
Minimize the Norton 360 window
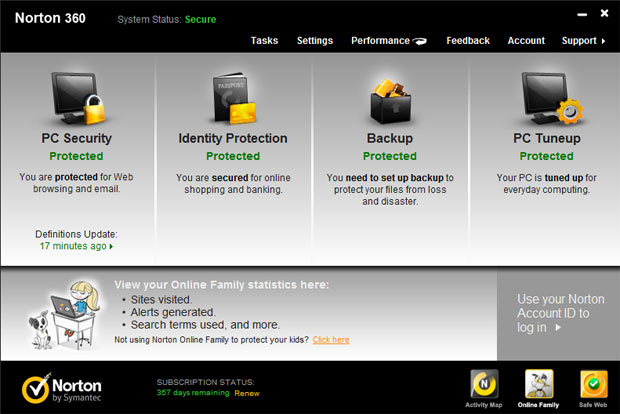pos(582,15)
